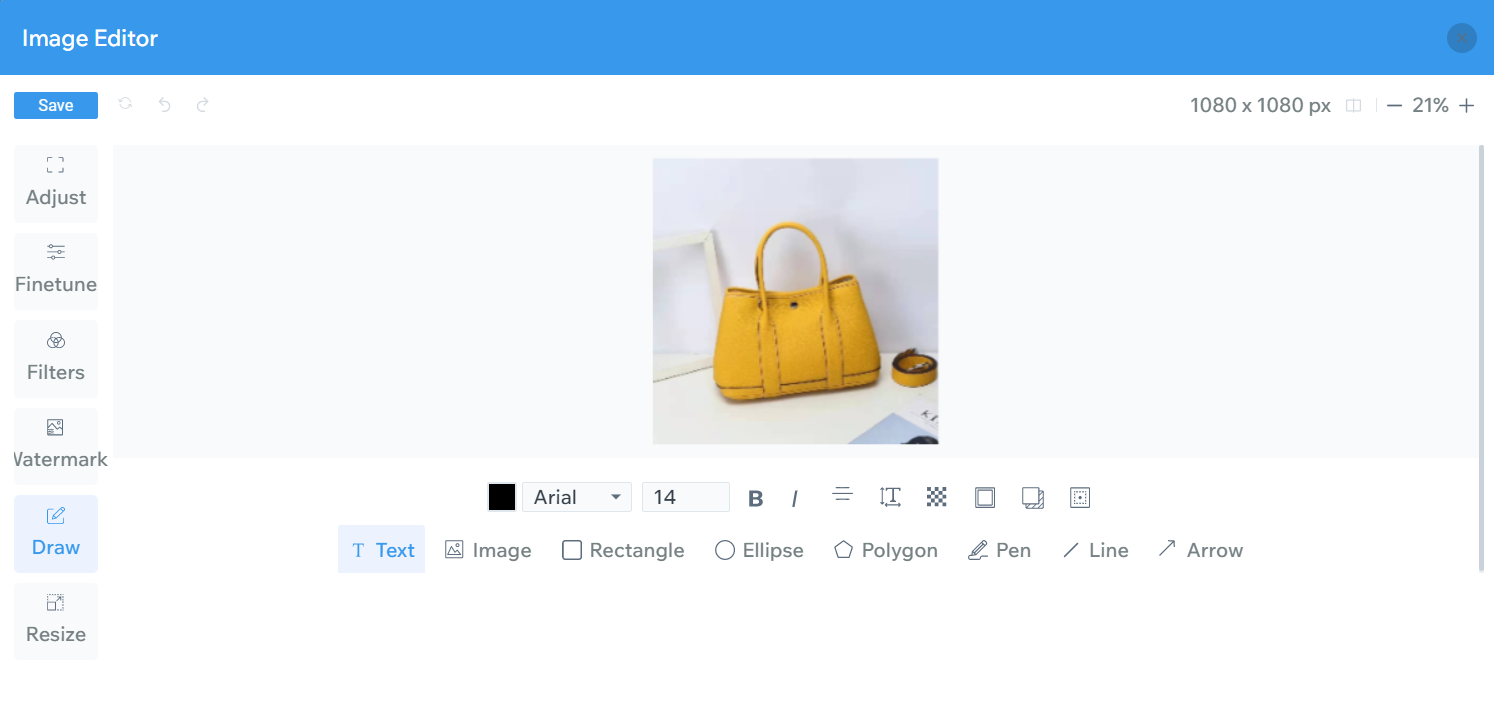This screenshot has height=728, width=1494.
Task: Switch to the Finetune tab
Action: click(56, 270)
